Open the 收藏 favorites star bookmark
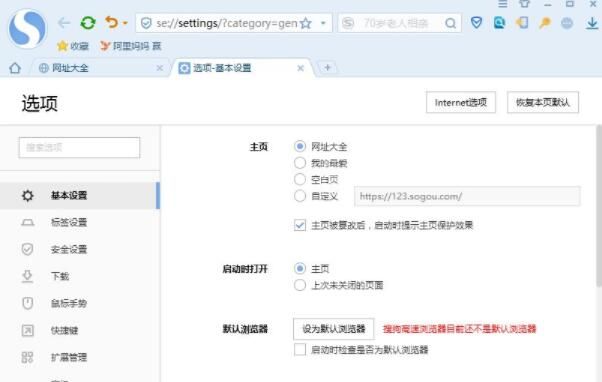The image size is (602, 382). 73,46
